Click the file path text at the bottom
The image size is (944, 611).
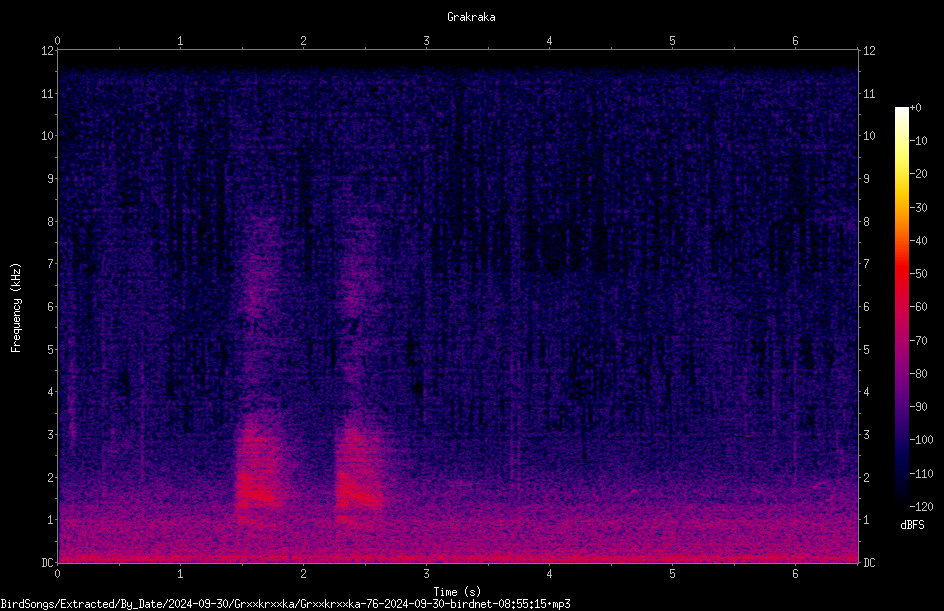pos(285,604)
